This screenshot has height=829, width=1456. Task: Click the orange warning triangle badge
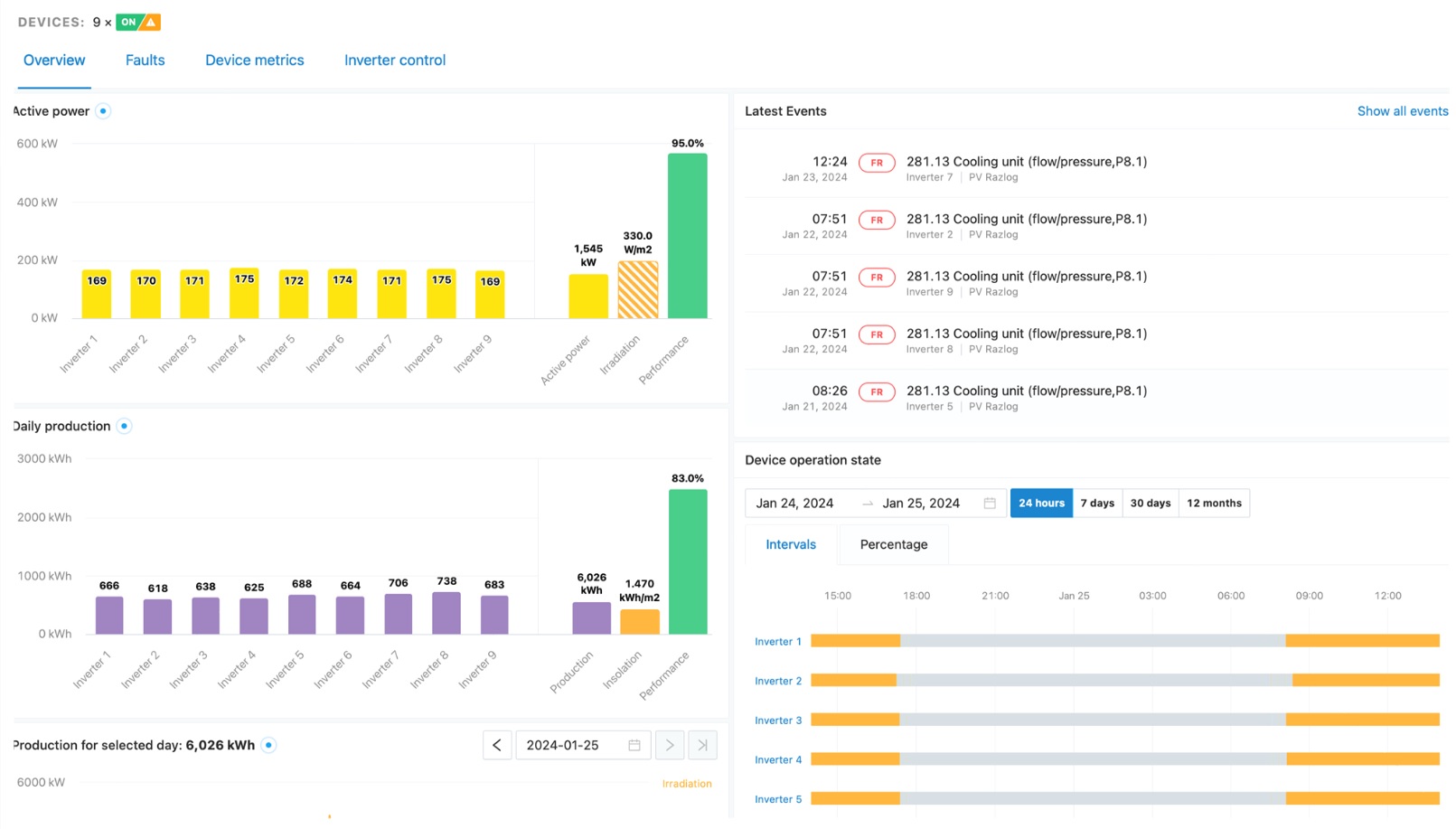coord(151,22)
